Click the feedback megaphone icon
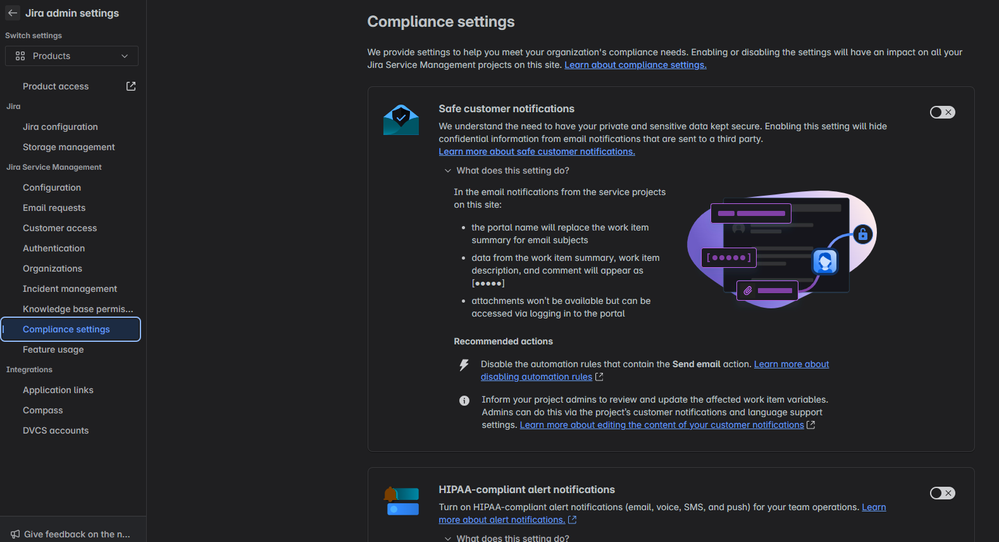The height and width of the screenshot is (542, 999). pyautogui.click(x=15, y=534)
